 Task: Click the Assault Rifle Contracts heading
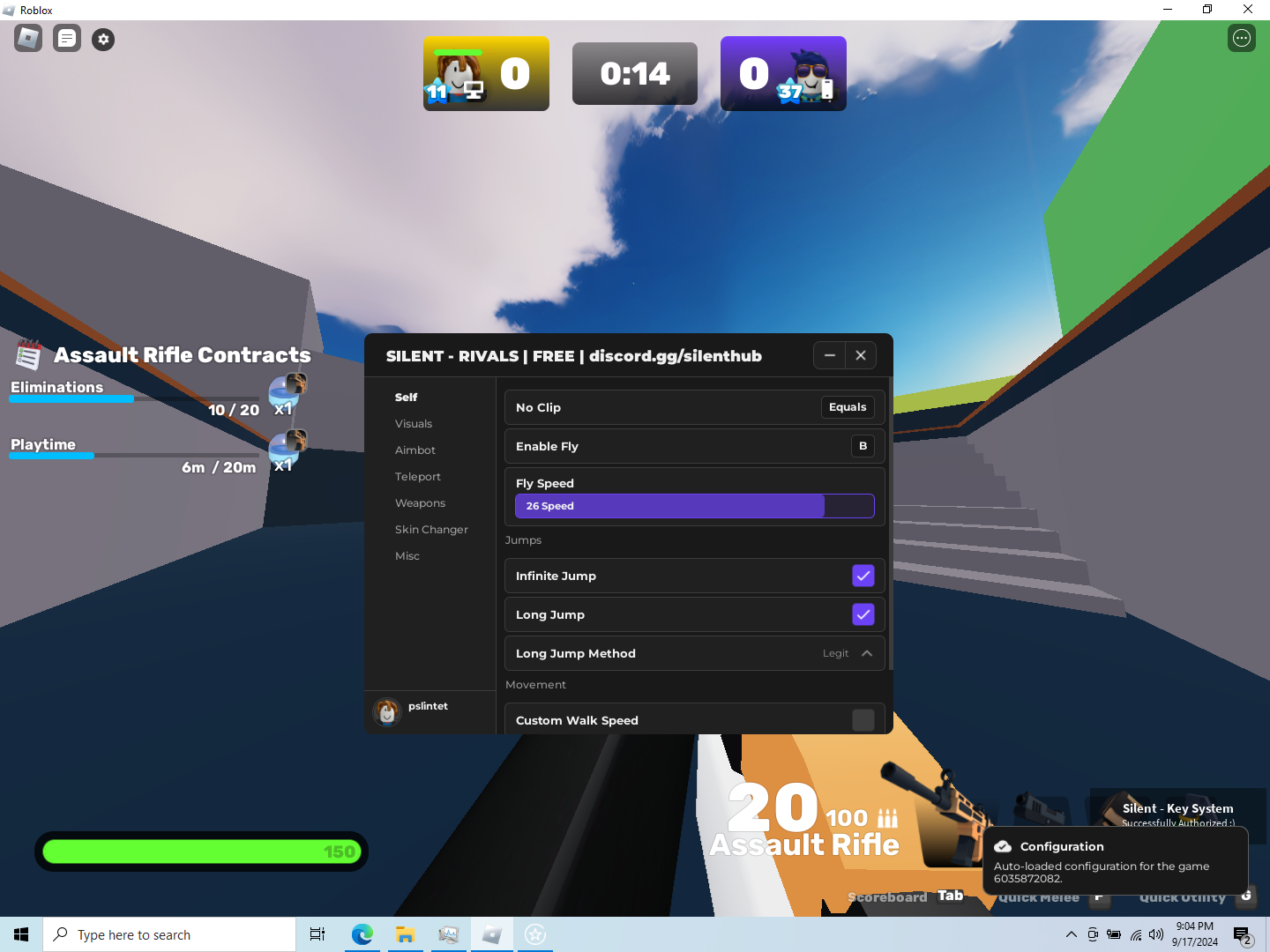(183, 354)
